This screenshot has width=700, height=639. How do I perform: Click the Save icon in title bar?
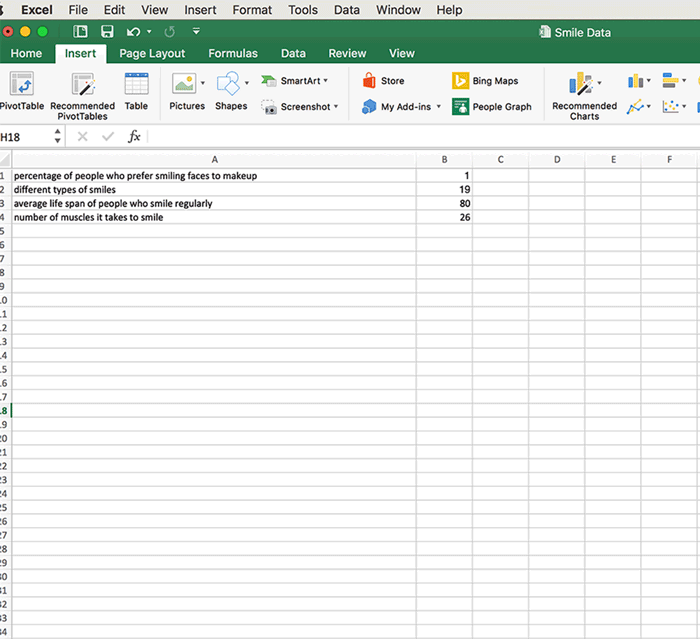pos(107,31)
